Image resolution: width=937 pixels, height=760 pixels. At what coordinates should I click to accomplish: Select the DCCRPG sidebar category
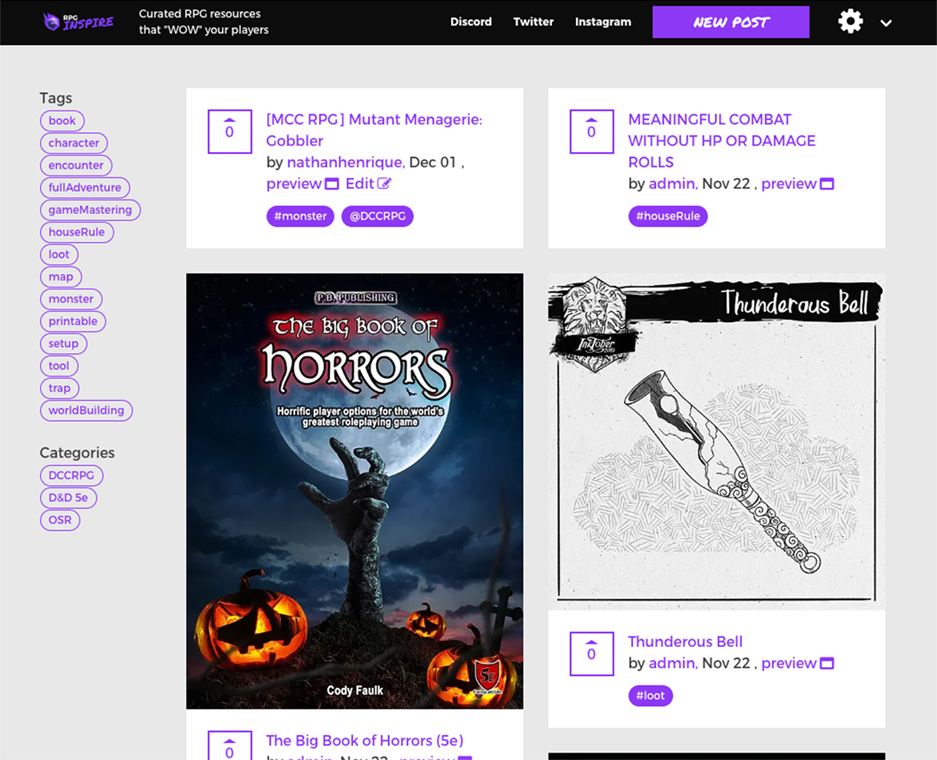click(71, 476)
